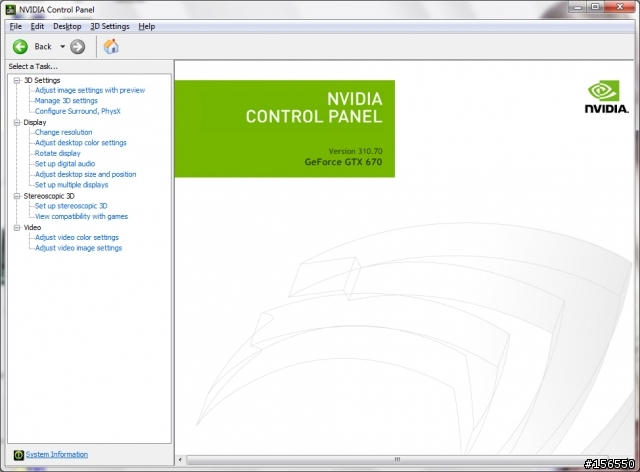
Task: Select the Stereoscopic 3D category label
Action: [x=49, y=196]
